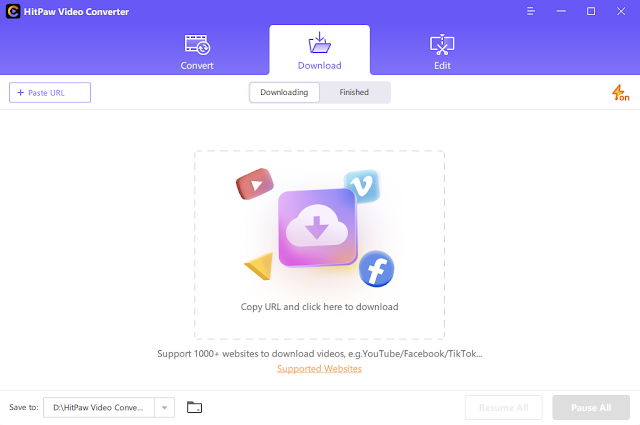The width and height of the screenshot is (640, 425).
Task: Open the Supported Websites link
Action: [x=319, y=369]
